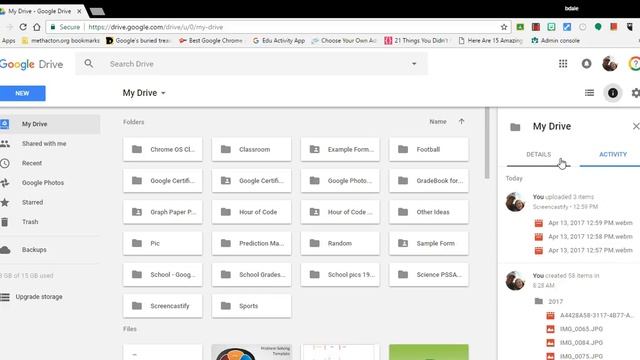Open Google's buried trea... bookmark

click(x=138, y=41)
